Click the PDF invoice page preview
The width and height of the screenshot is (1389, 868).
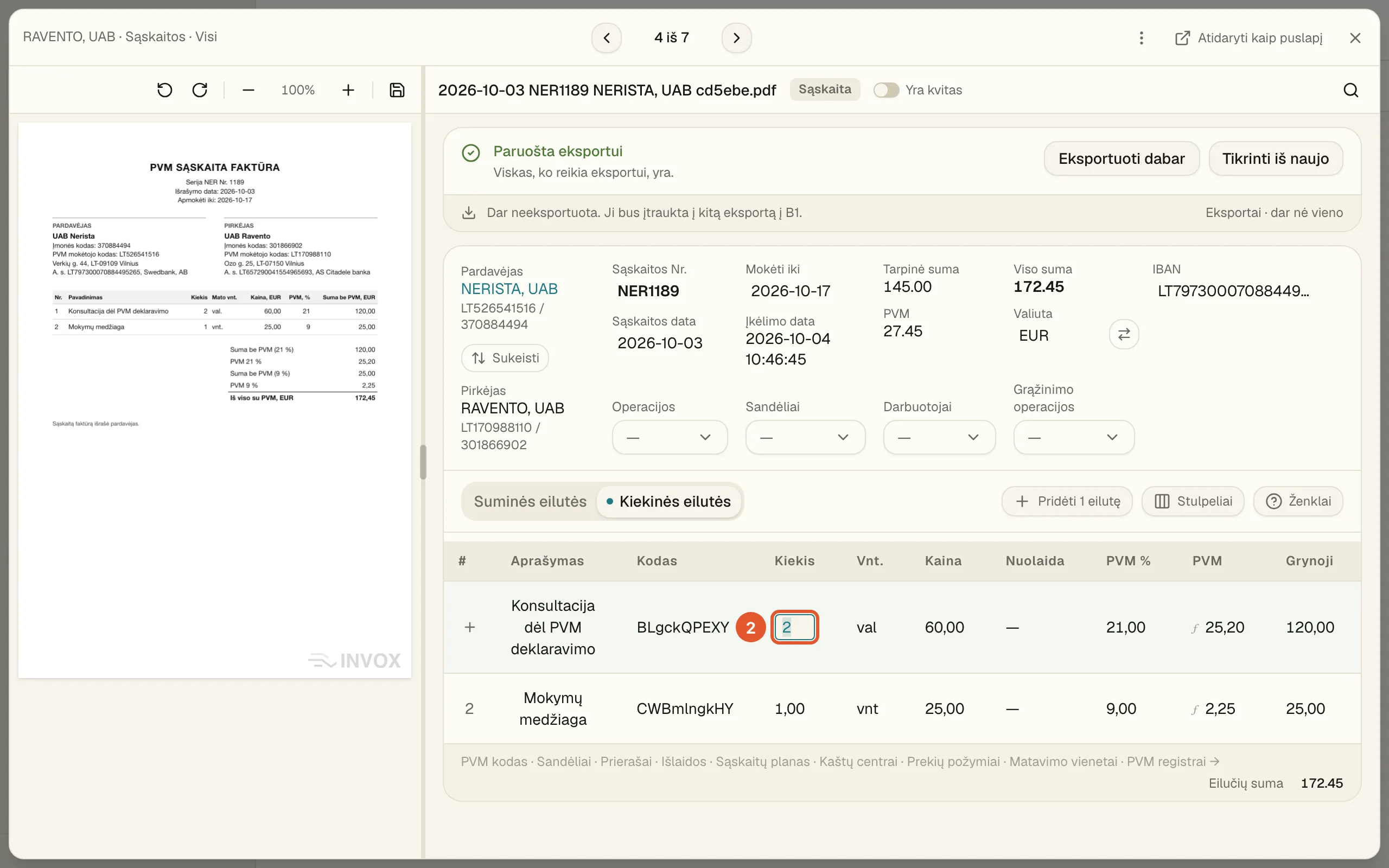[215, 400]
